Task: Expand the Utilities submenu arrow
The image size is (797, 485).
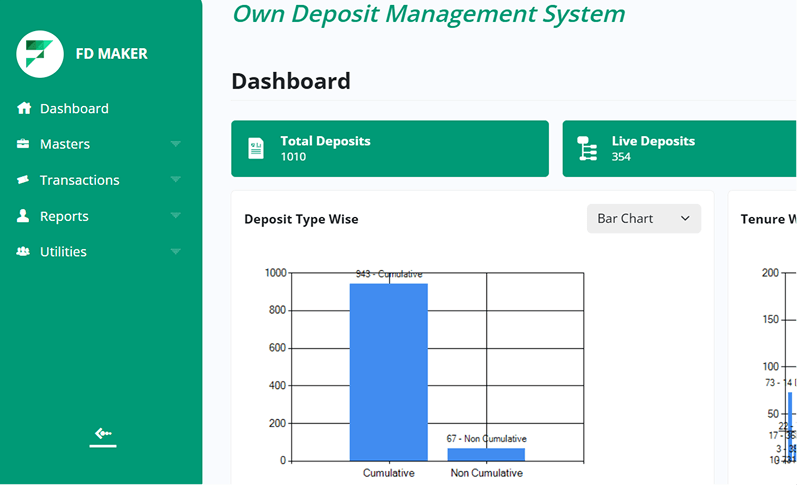Action: [176, 252]
